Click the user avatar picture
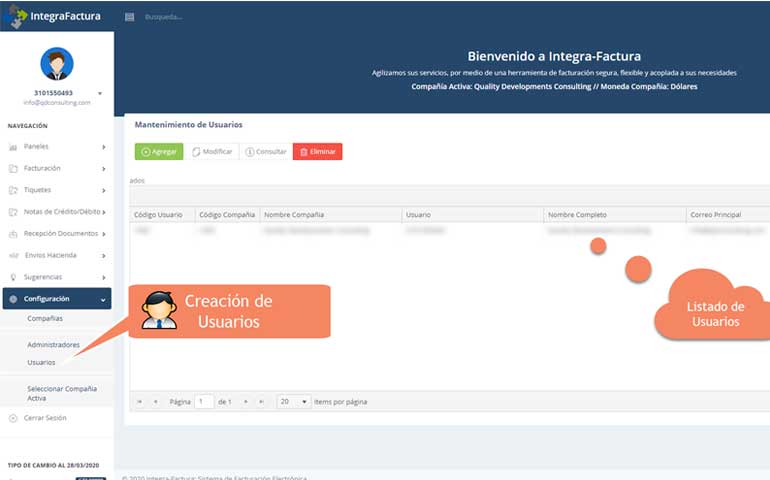The width and height of the screenshot is (770, 480). pos(57,64)
